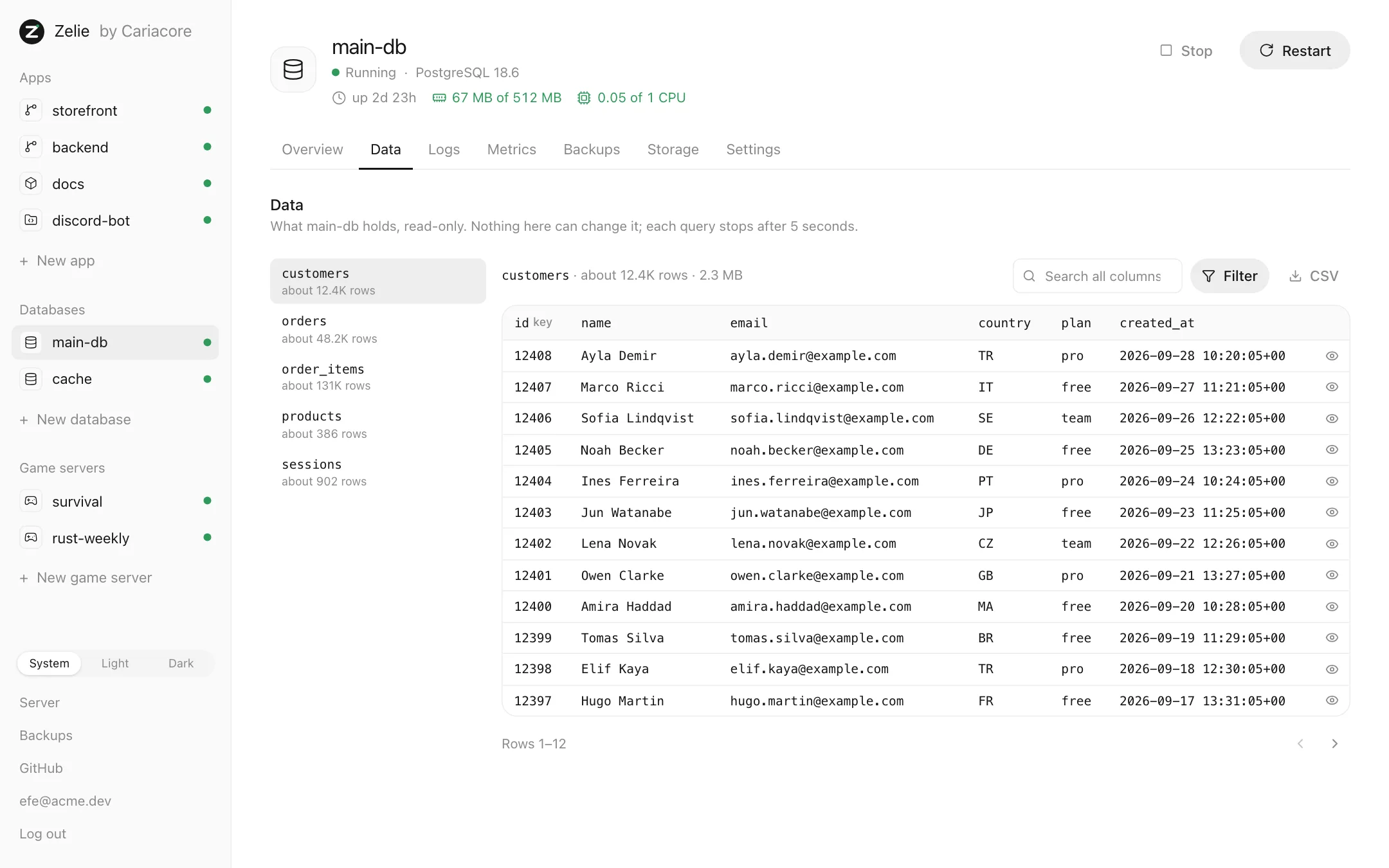The image size is (1389, 868).
Task: Select the order_items table
Action: click(378, 377)
